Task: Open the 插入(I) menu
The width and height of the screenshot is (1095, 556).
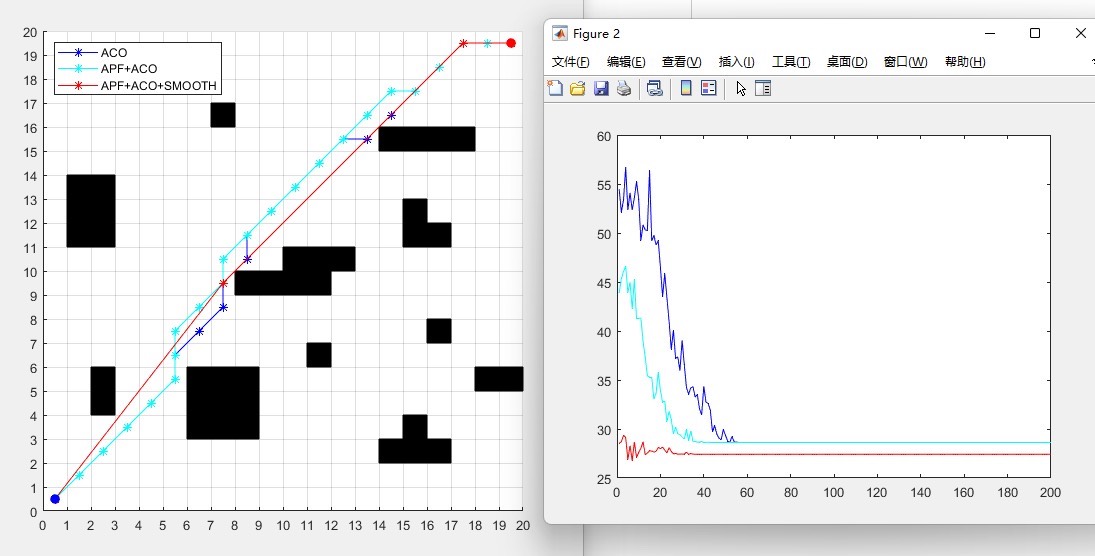Action: pyautogui.click(x=737, y=61)
